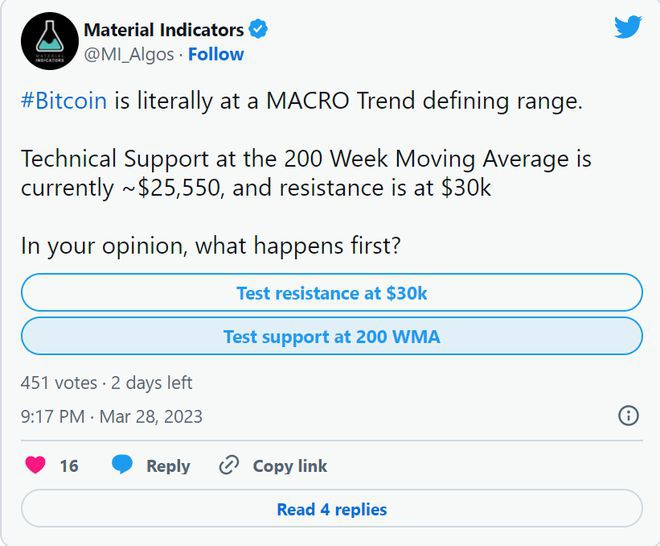Follow the Material Indicators account
This screenshot has width=660, height=546.
(x=216, y=54)
